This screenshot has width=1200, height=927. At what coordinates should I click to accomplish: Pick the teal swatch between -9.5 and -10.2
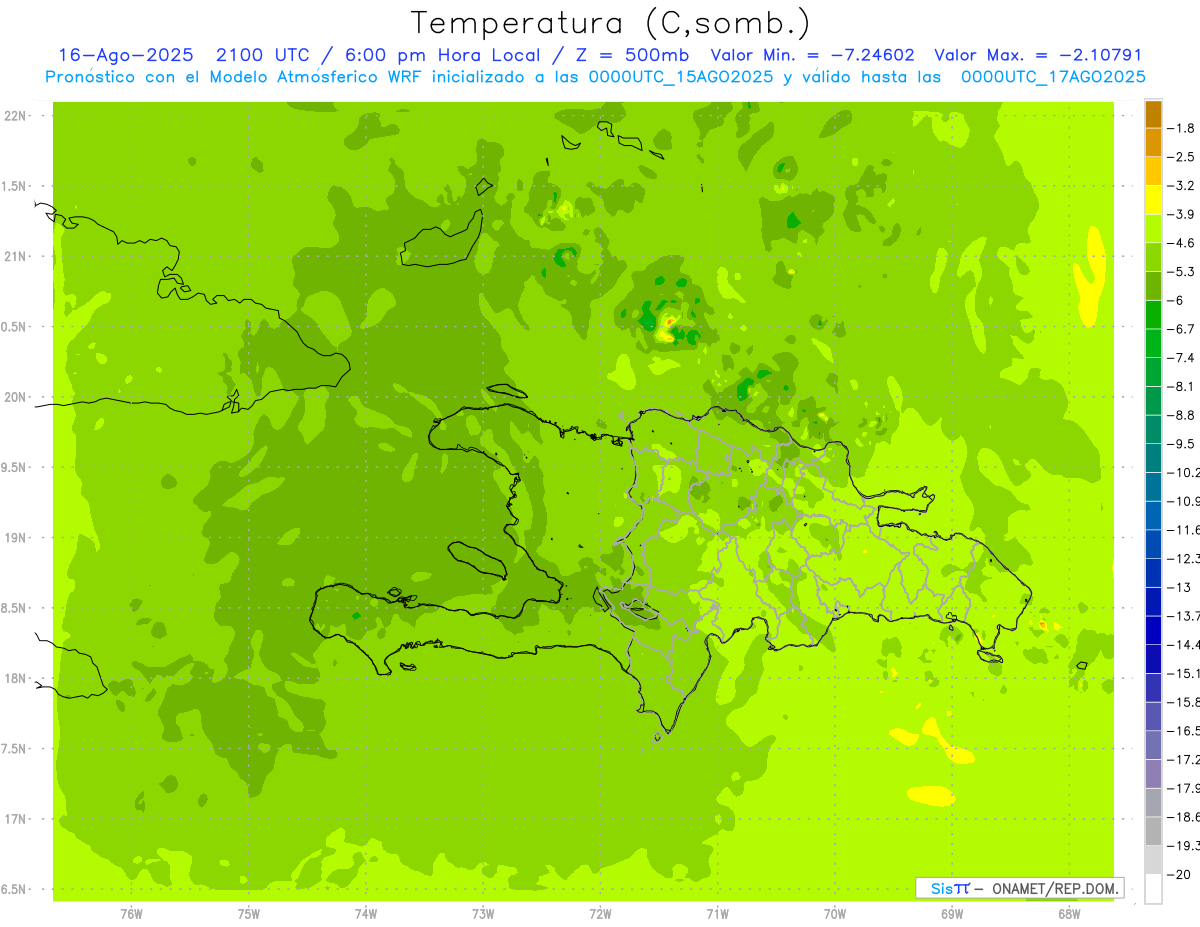point(1153,458)
